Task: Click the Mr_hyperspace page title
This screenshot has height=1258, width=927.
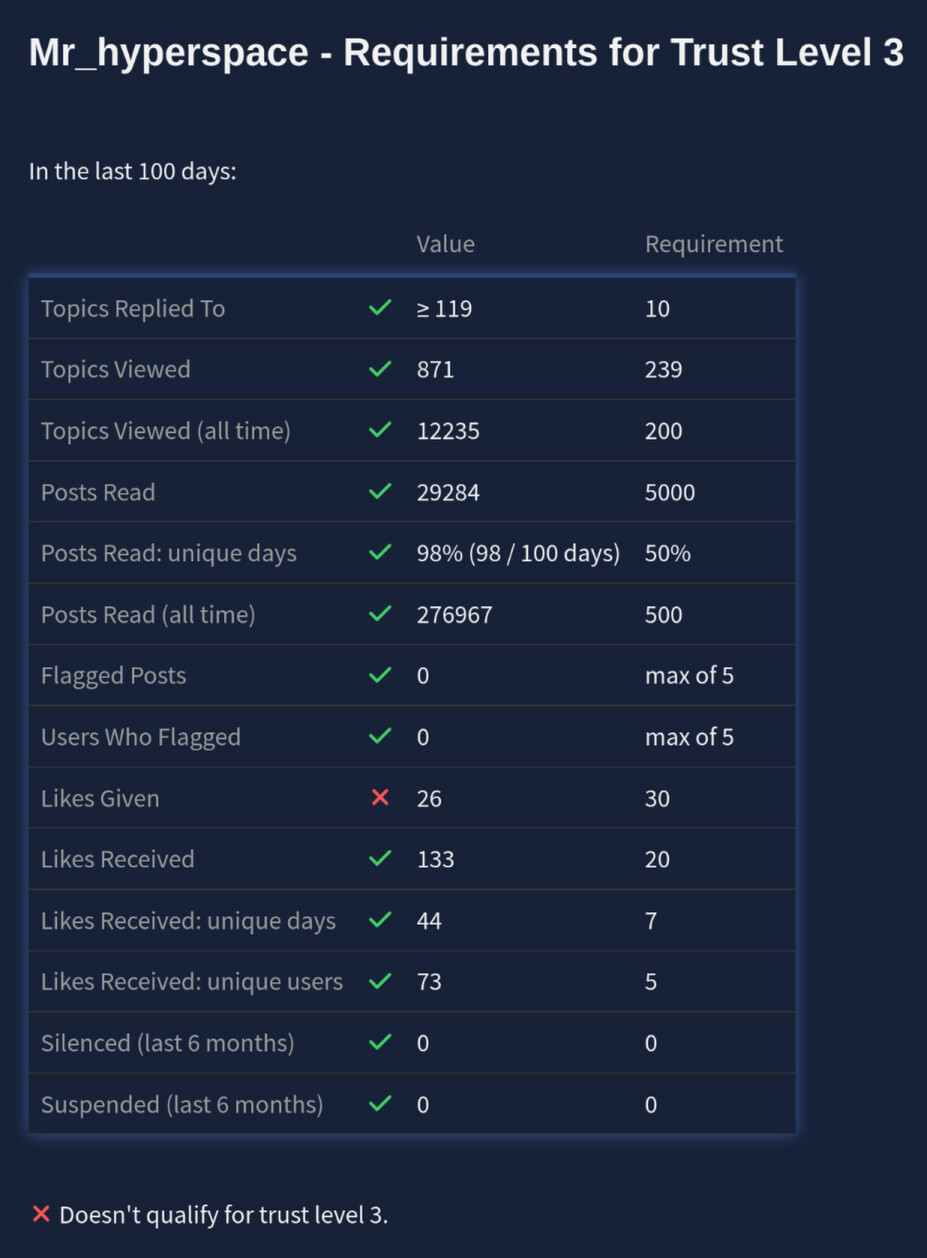Action: pyautogui.click(x=466, y=53)
